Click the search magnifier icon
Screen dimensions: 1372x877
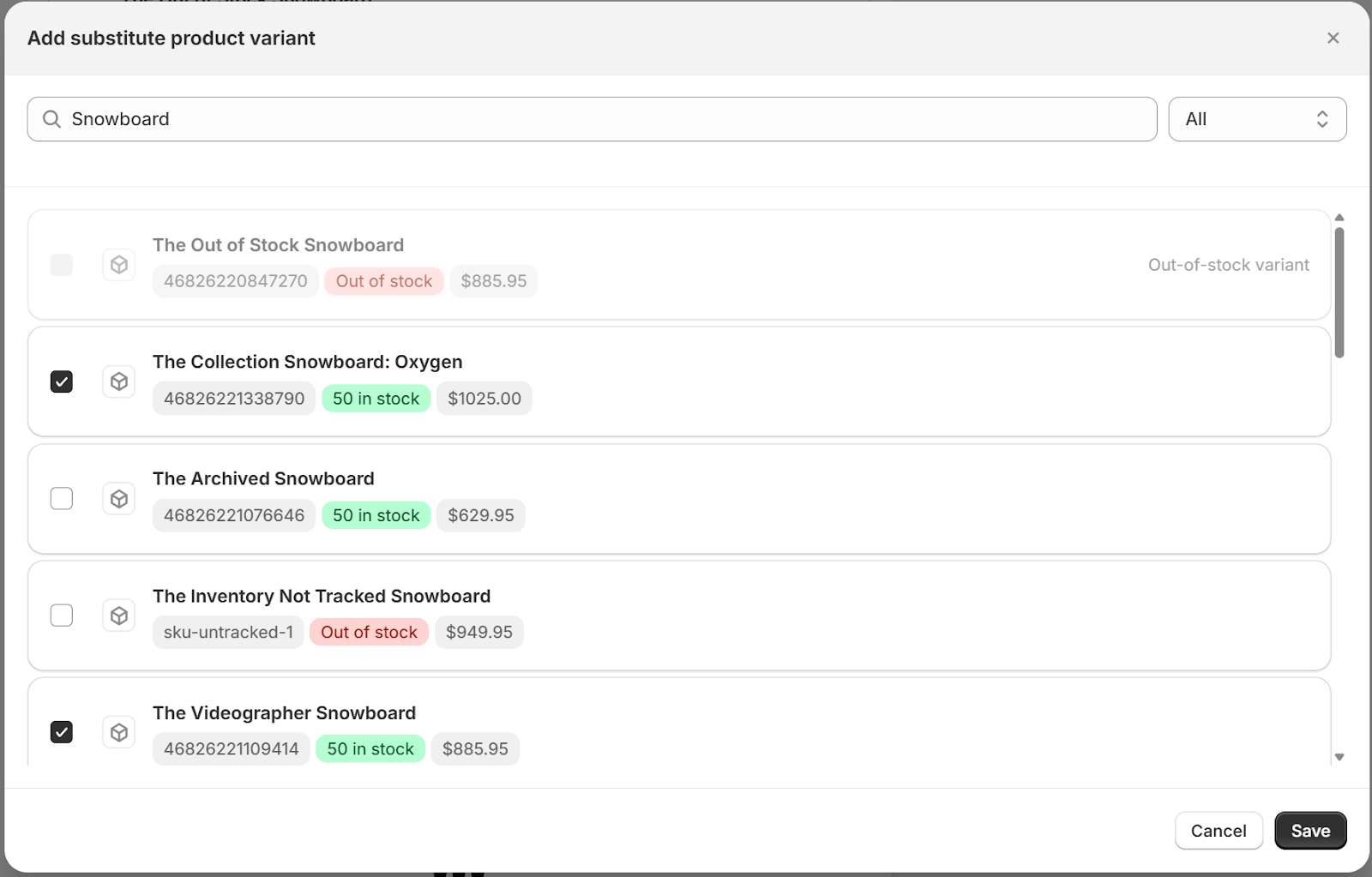51,119
